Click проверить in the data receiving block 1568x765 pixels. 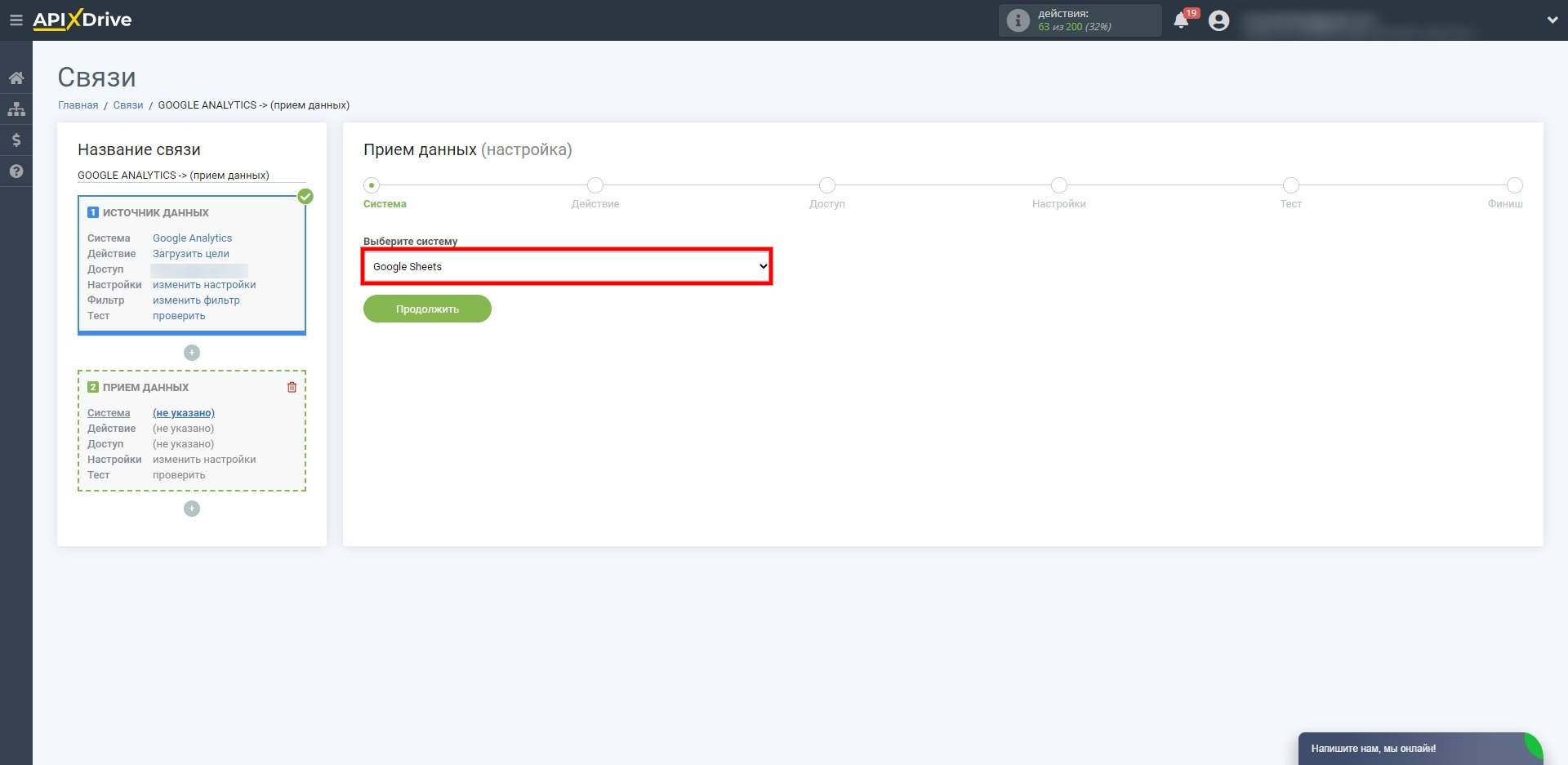(x=179, y=475)
